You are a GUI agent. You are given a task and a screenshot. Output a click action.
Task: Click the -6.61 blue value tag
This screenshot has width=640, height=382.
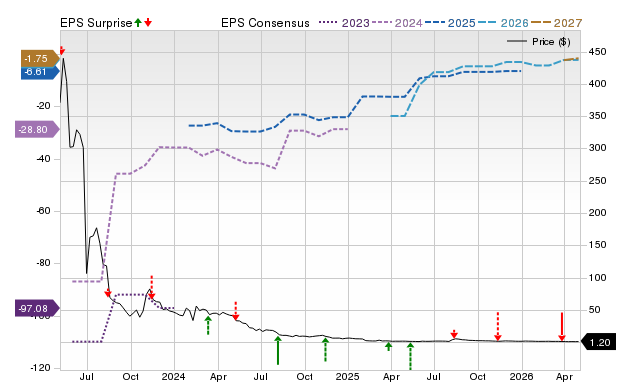tap(40, 72)
